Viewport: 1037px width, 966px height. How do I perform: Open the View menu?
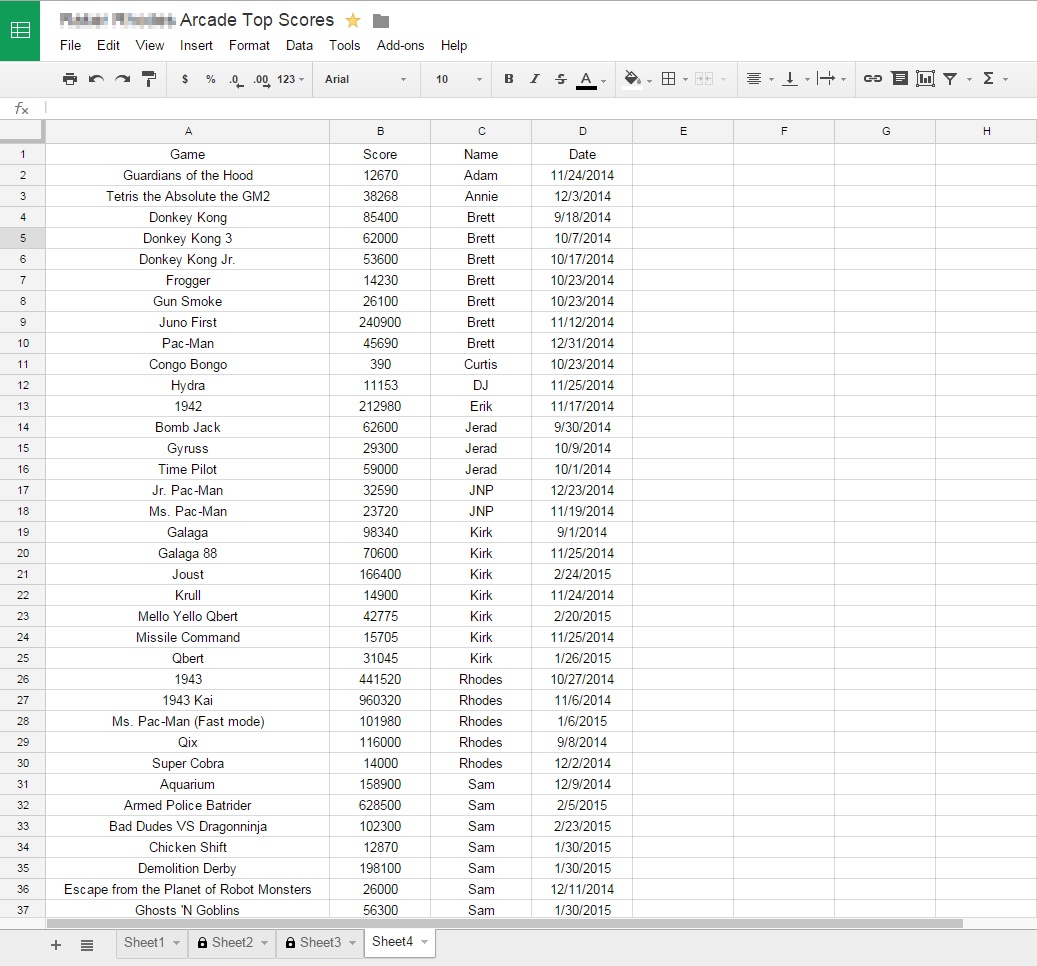coord(149,46)
